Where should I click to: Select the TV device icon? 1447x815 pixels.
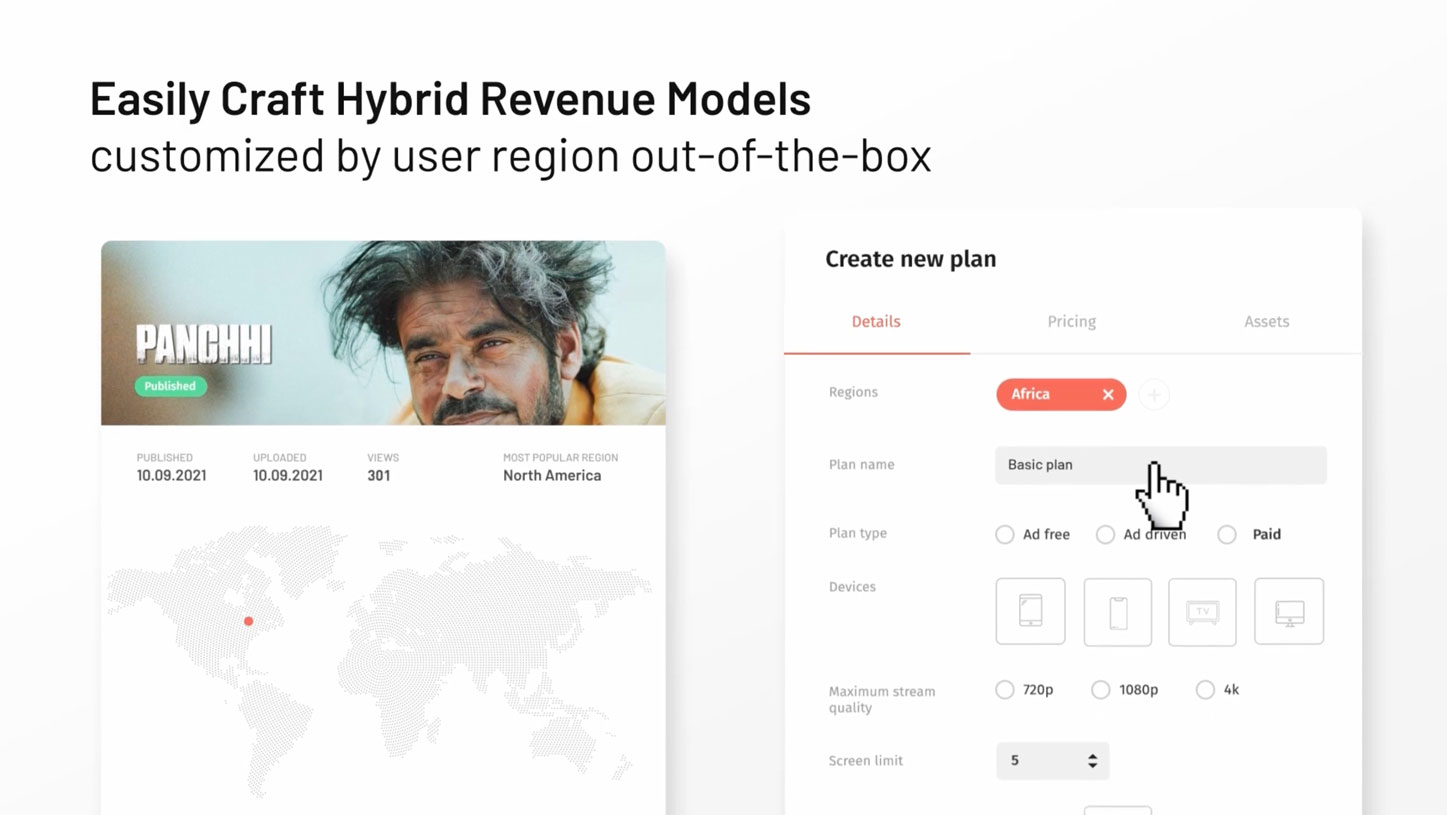[1202, 611]
